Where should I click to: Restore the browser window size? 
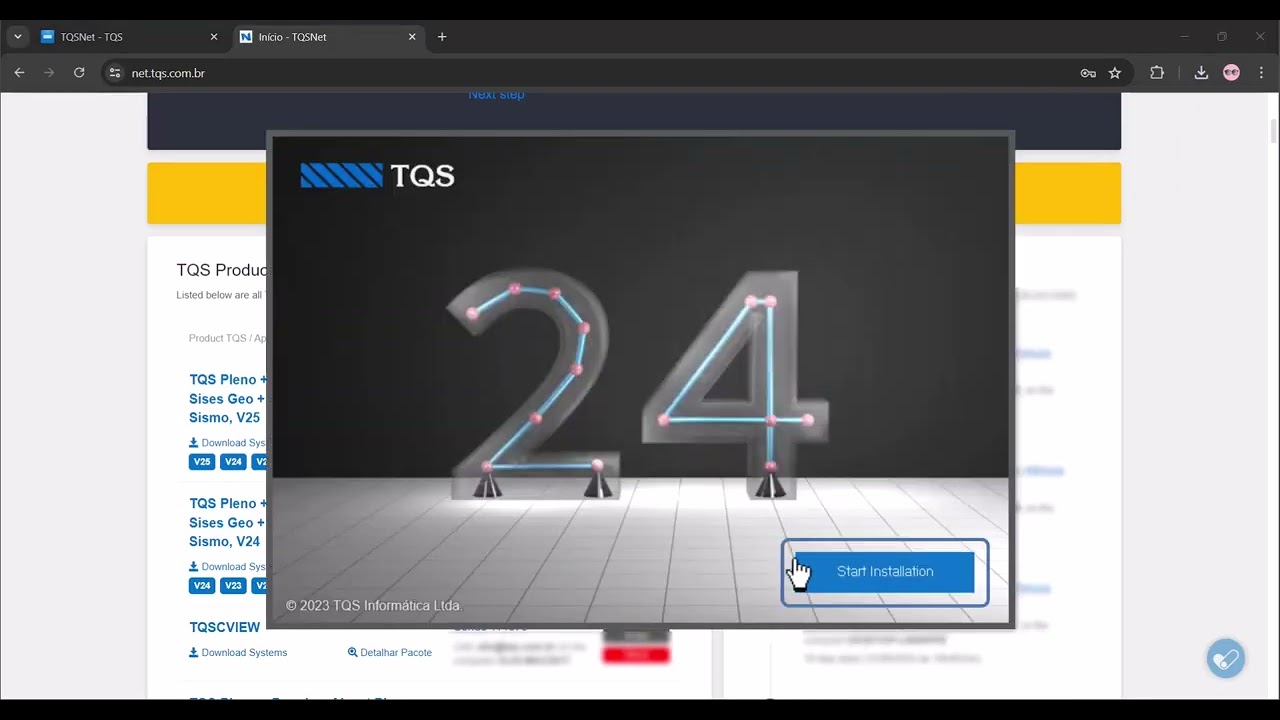point(1222,37)
